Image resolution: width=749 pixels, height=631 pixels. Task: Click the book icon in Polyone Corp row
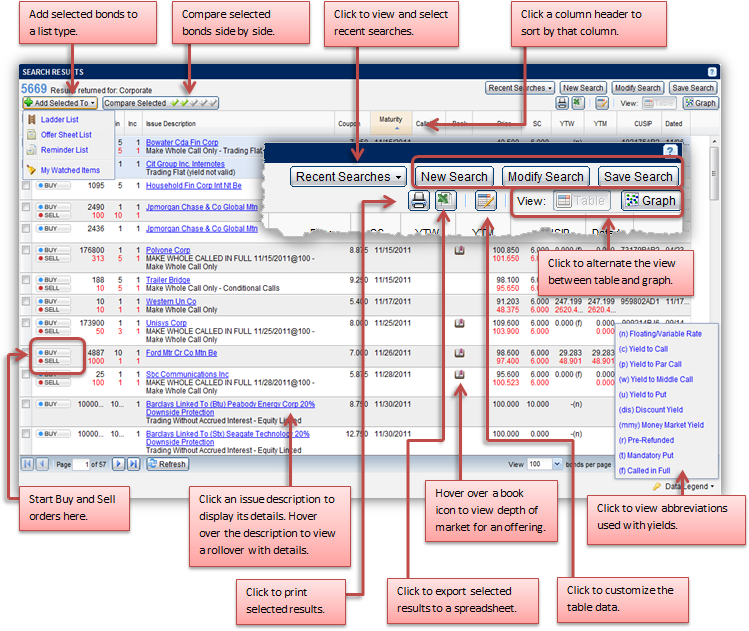point(459,250)
